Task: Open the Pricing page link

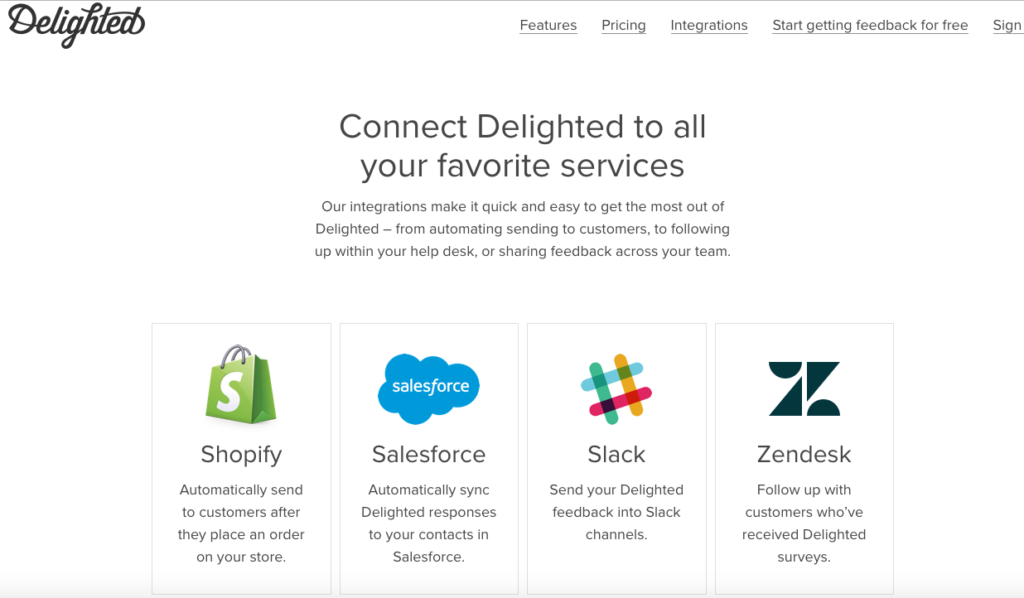Action: (x=623, y=25)
